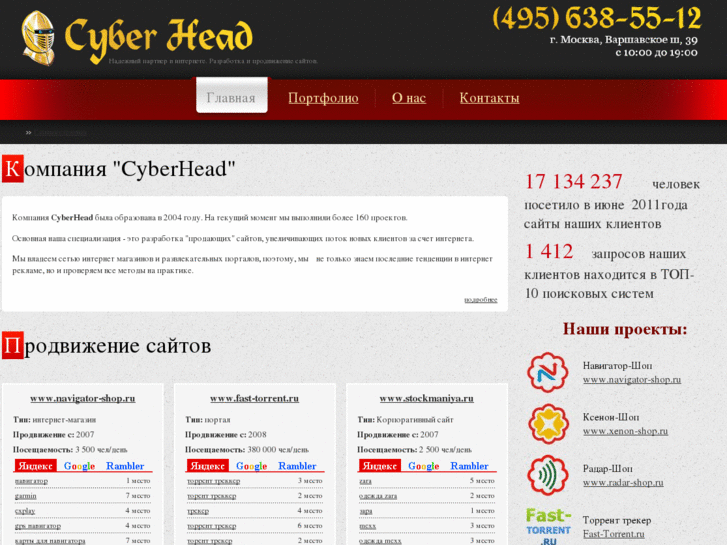Screen dimensions: 727x545
Task: Click the Наши проекты: heading
Action: tap(625, 329)
